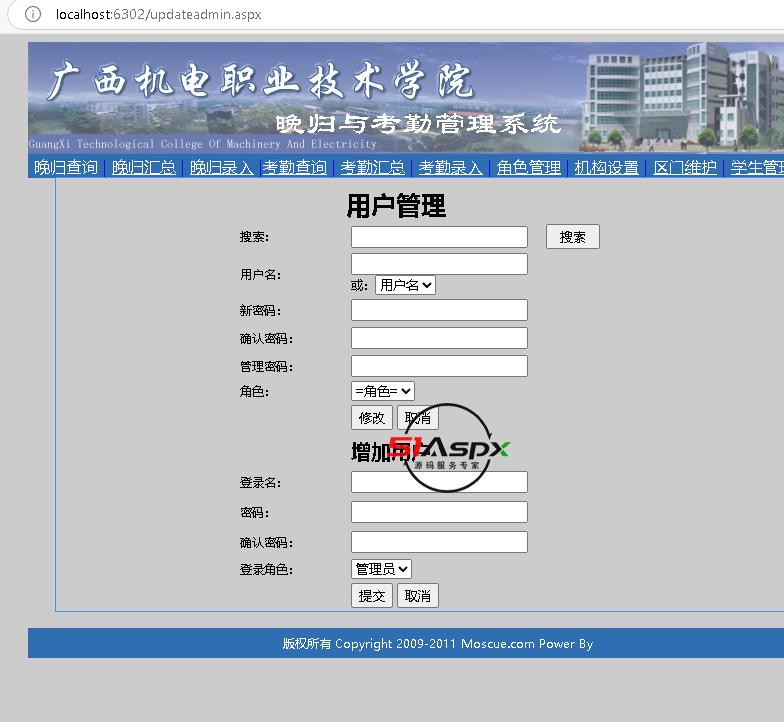Screen dimensions: 784x722
Task: Open the 区门维护 menu link
Action: click(685, 168)
